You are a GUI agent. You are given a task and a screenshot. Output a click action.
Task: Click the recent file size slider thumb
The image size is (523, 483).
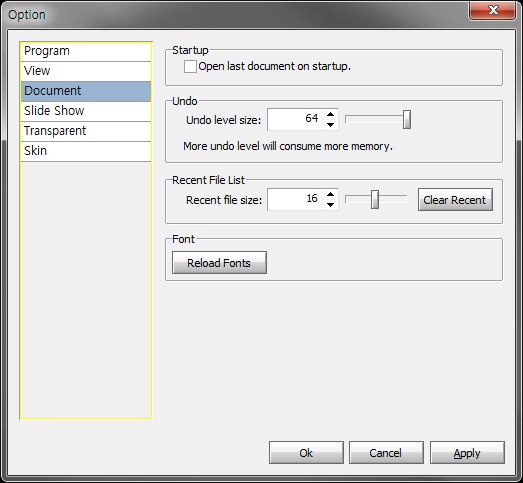tap(375, 199)
